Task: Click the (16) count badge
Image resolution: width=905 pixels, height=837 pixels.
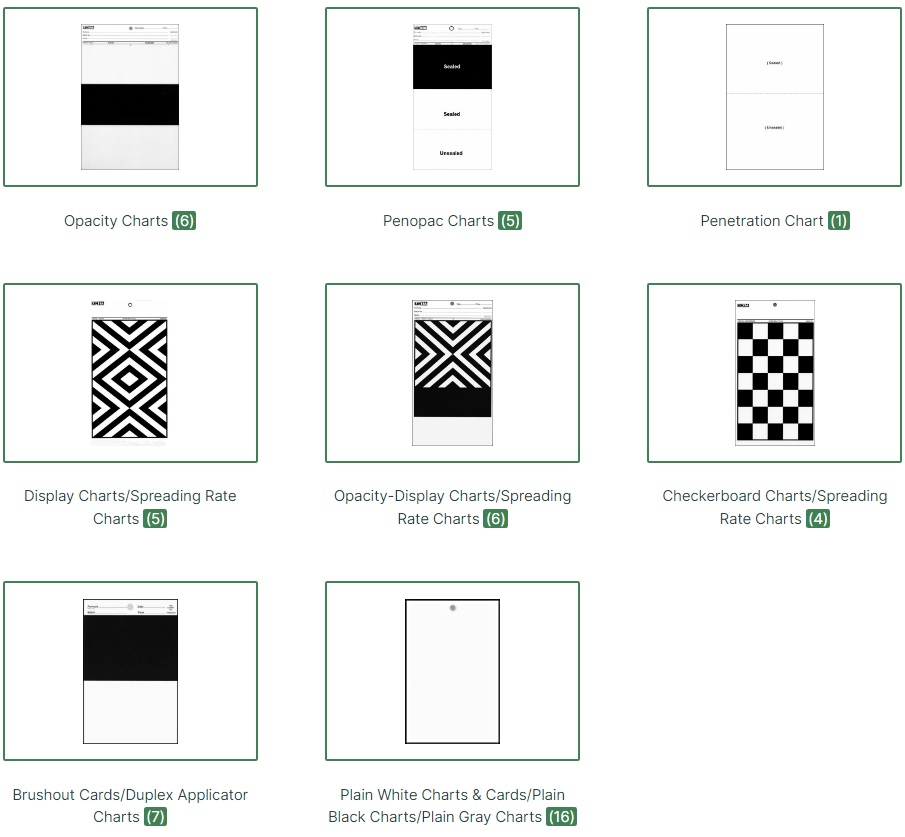Action: coord(561,817)
